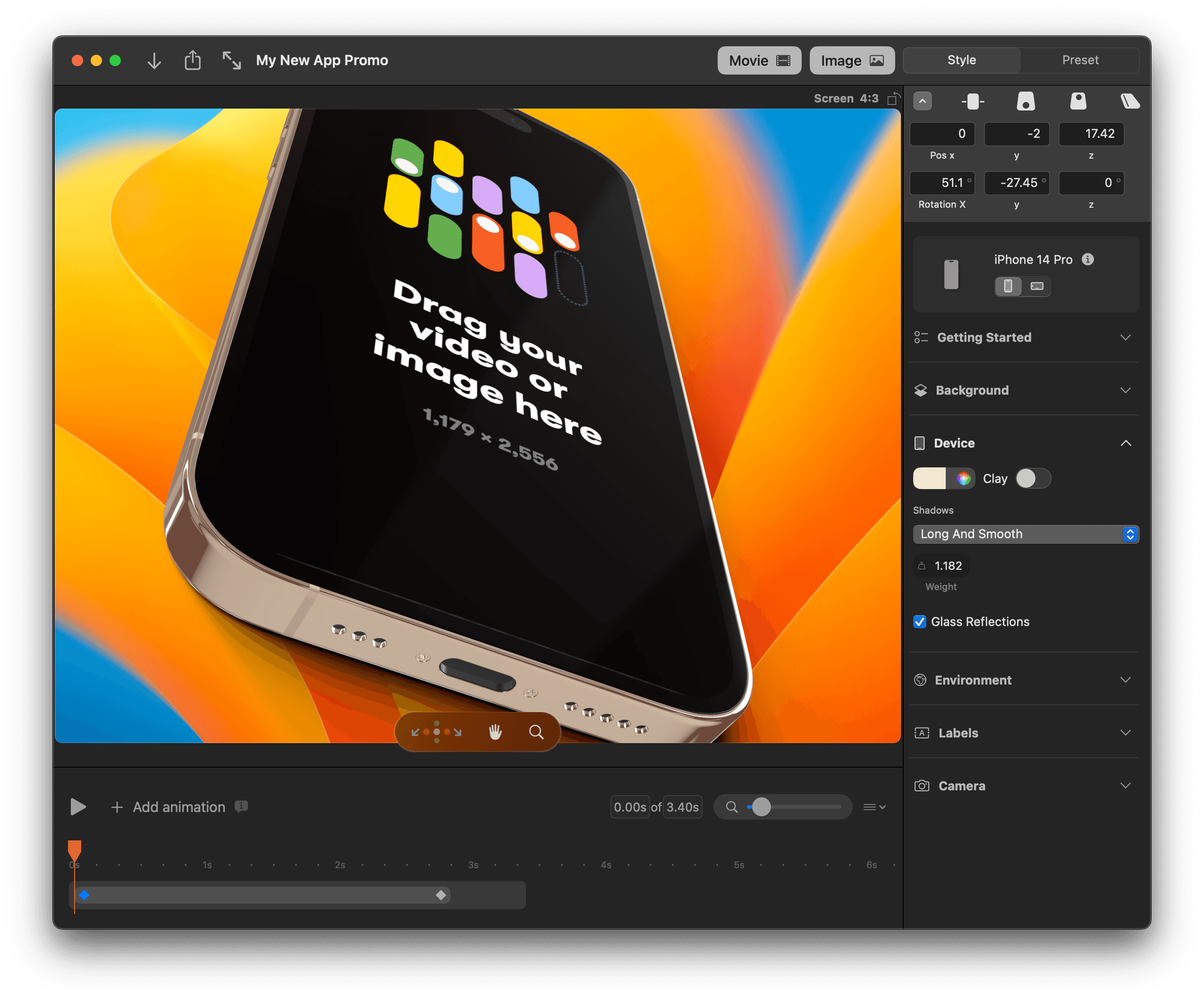Click the Add animation button
This screenshot has width=1204, height=999.
coord(162,807)
